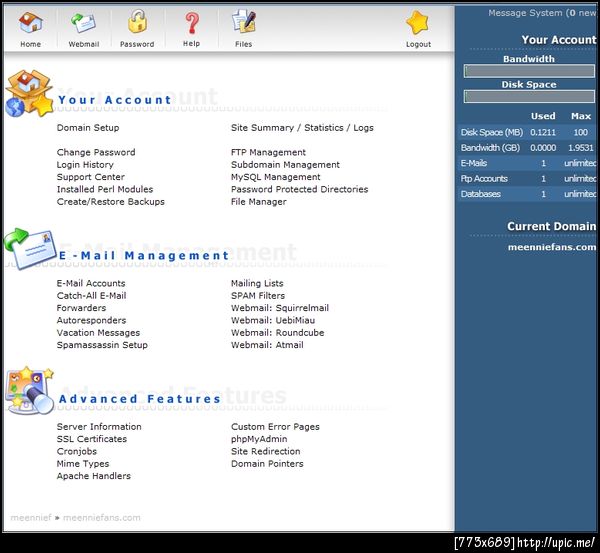
Task: Open Domain Setup
Action: tap(88, 128)
